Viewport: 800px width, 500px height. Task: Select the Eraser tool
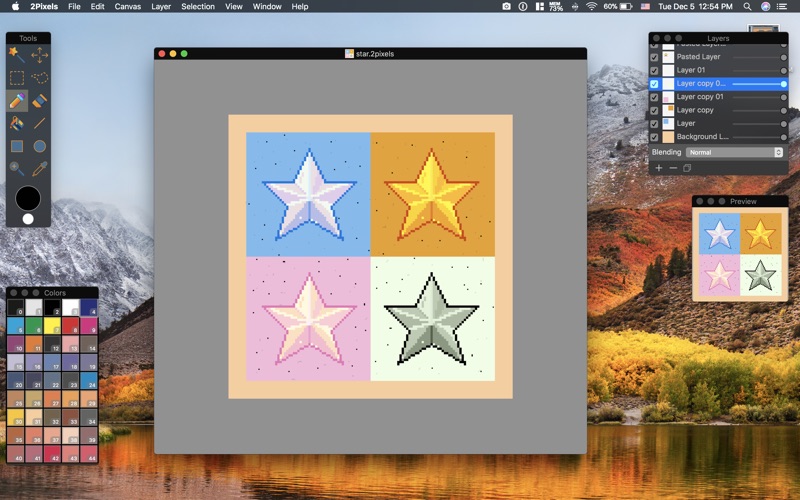coord(39,101)
